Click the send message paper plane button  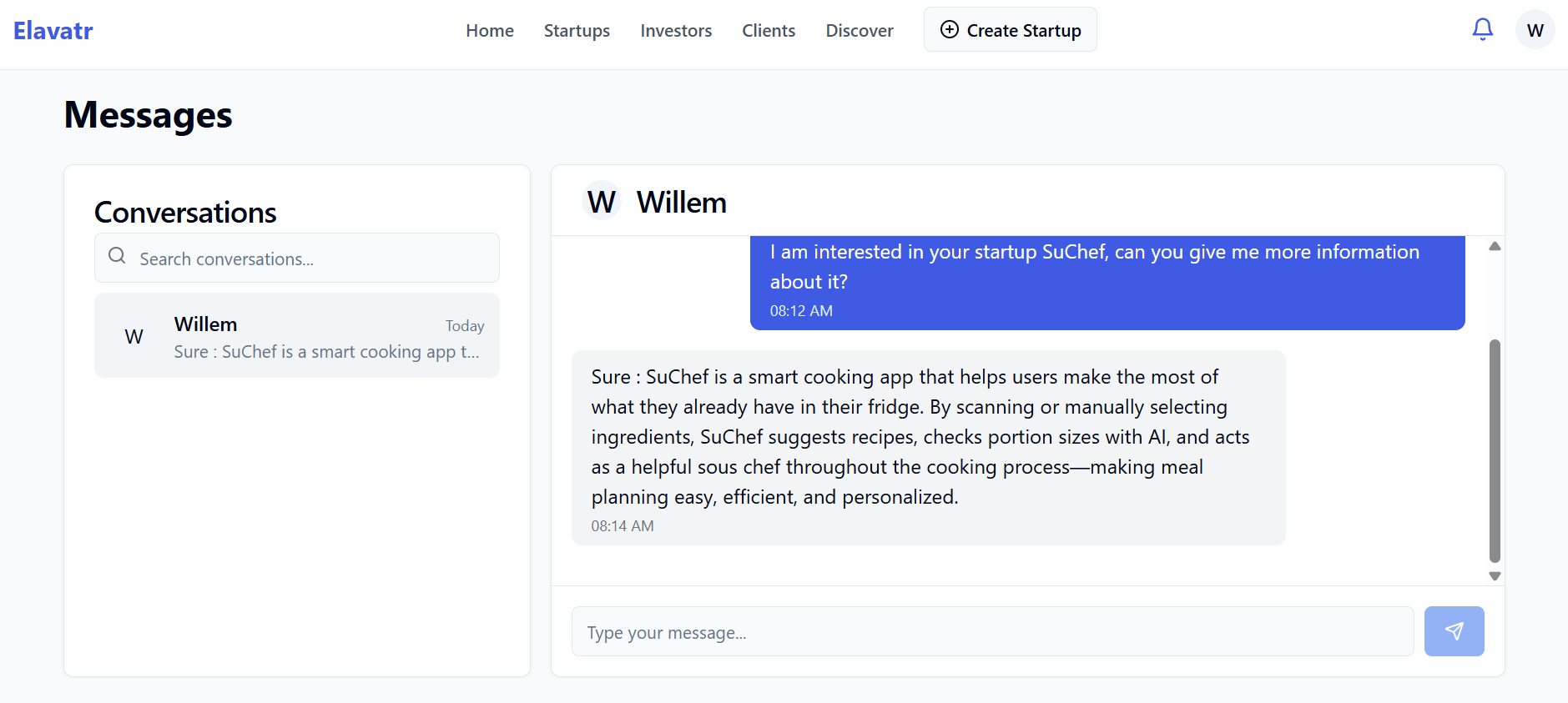1454,631
